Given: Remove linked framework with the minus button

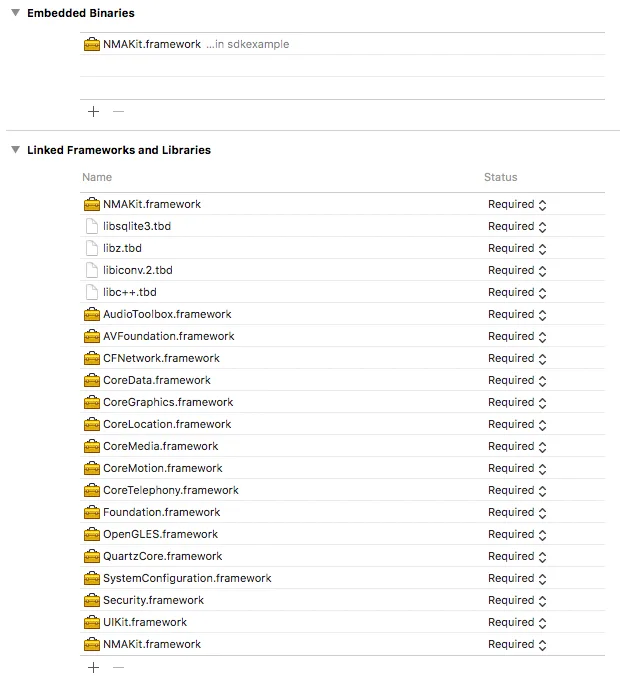Looking at the screenshot, I should pyautogui.click(x=118, y=667).
